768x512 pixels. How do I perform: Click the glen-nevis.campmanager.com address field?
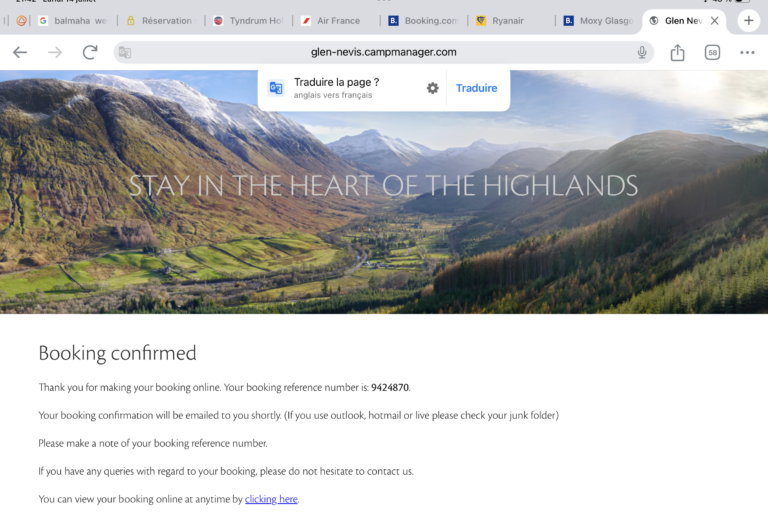pos(384,52)
